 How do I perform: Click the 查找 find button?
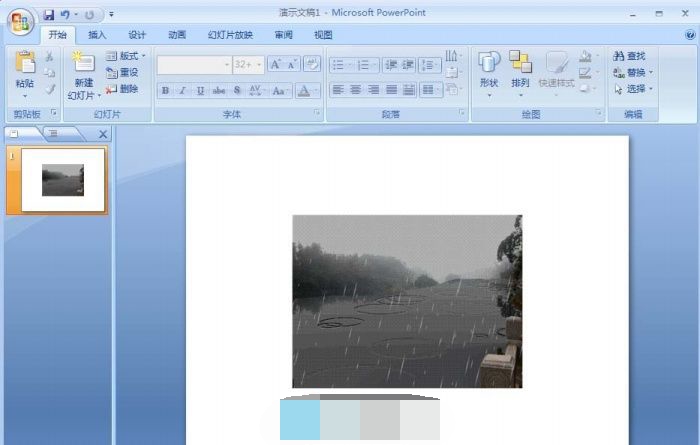coord(630,56)
